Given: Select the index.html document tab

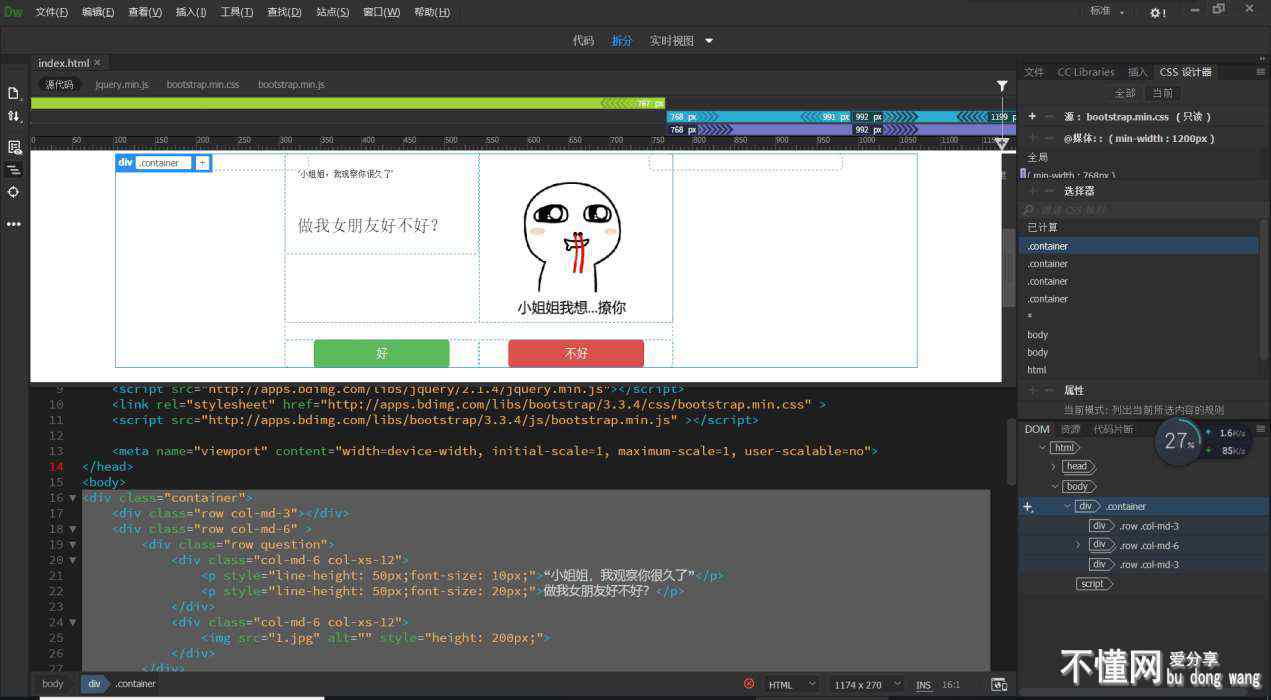Looking at the screenshot, I should coord(64,63).
